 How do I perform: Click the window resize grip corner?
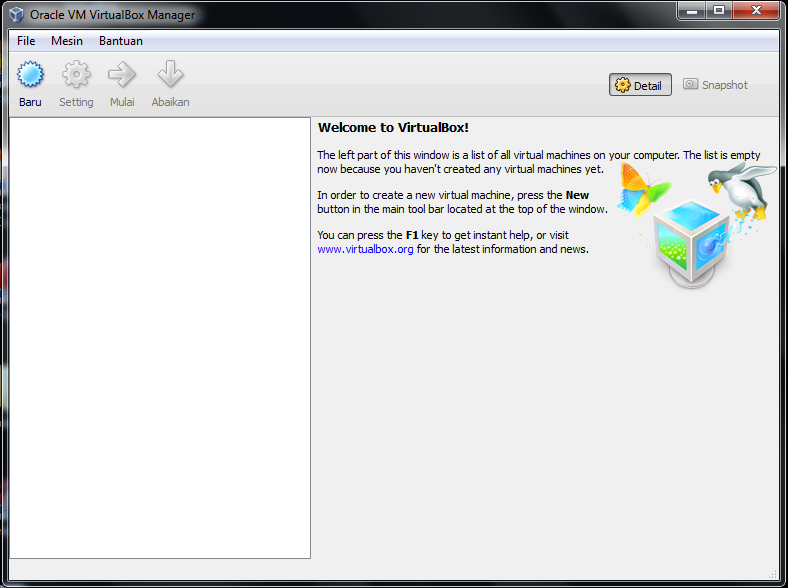[773, 574]
